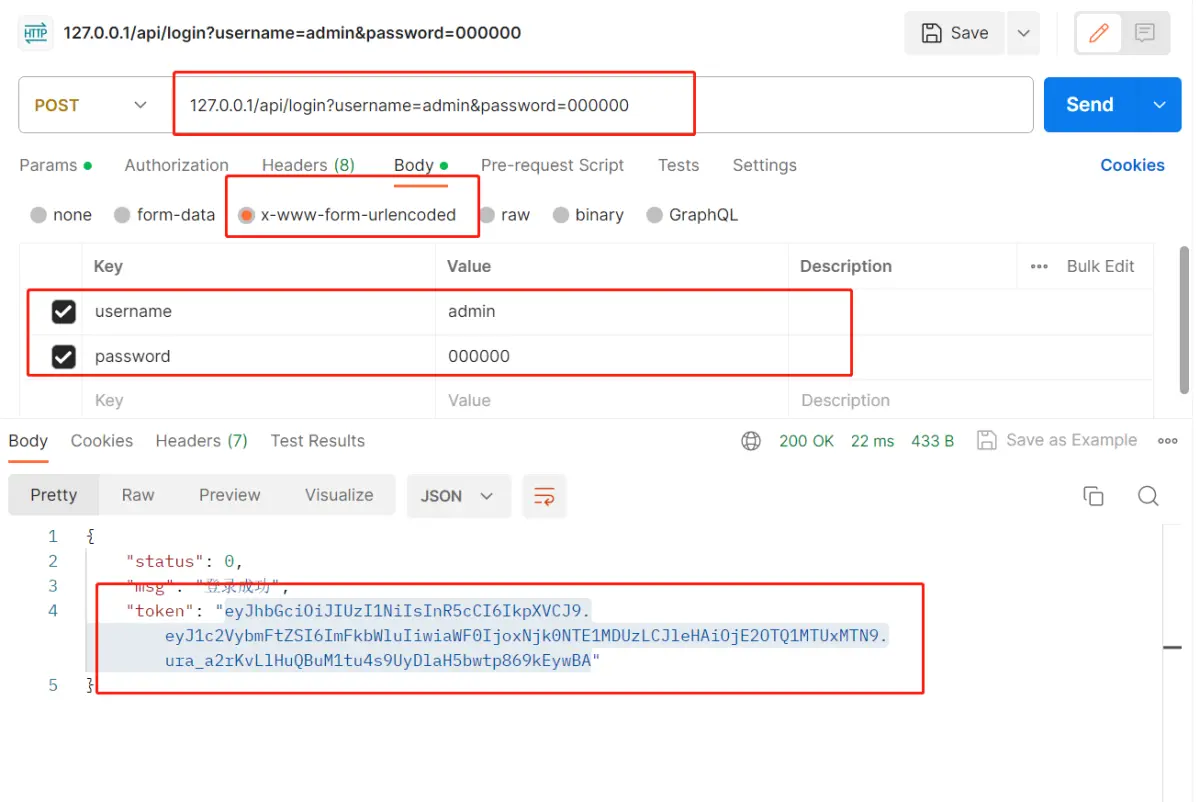Expand the Send button dropdown arrow
Image resolution: width=1200 pixels, height=802 pixels.
[x=1159, y=105]
